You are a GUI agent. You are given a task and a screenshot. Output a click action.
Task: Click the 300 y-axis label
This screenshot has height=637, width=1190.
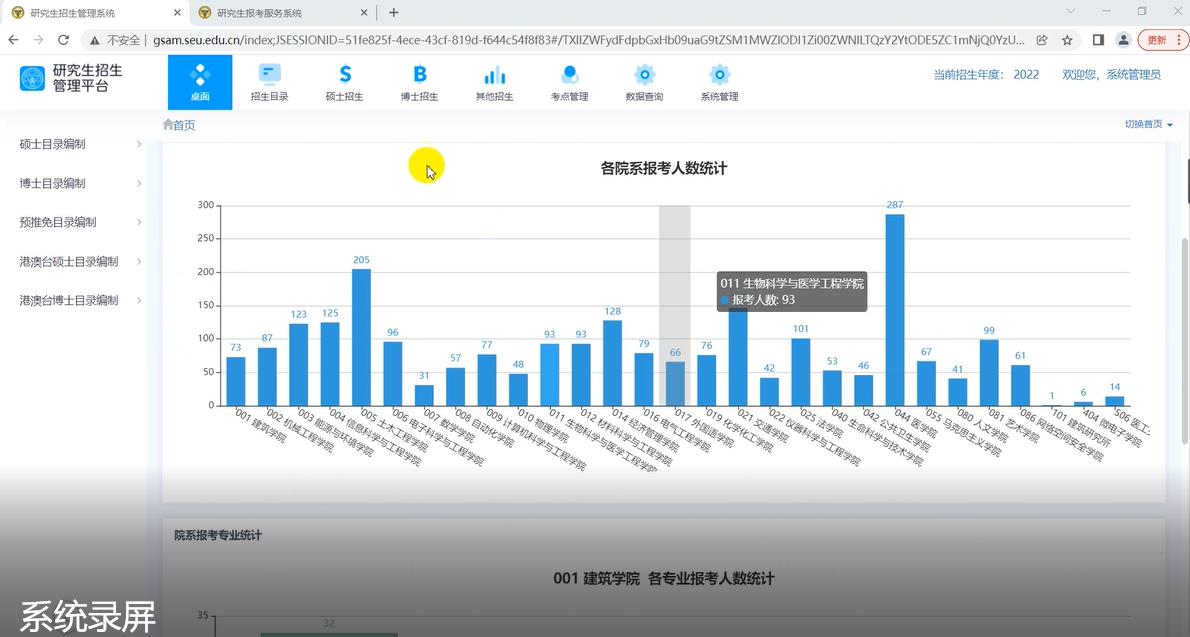206,205
